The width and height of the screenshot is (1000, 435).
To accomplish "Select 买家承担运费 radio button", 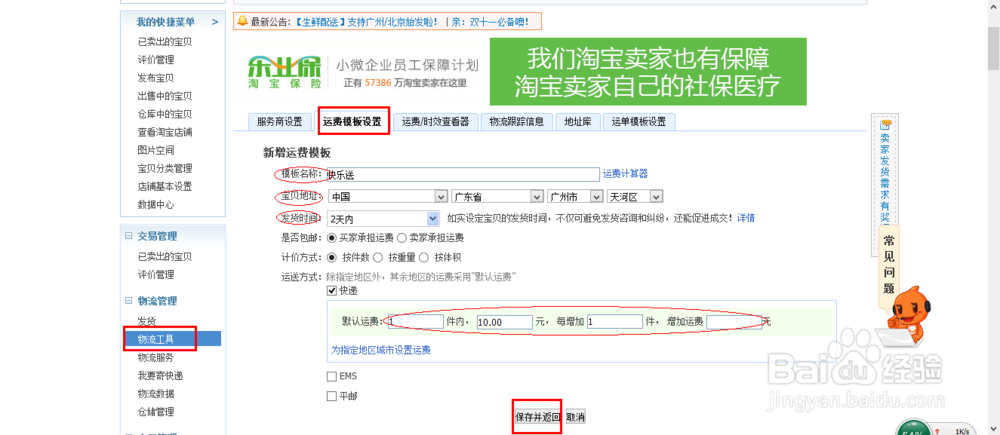I will pyautogui.click(x=331, y=238).
